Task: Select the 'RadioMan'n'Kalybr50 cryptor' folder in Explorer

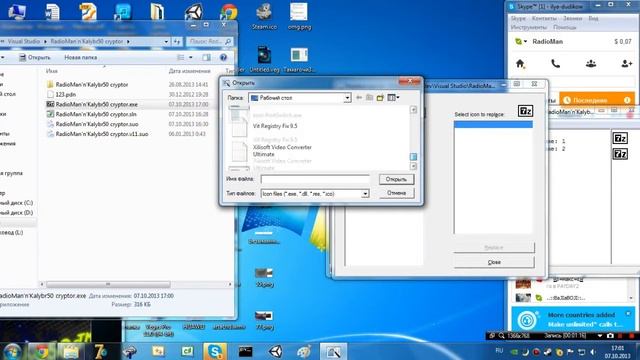Action: (92, 84)
